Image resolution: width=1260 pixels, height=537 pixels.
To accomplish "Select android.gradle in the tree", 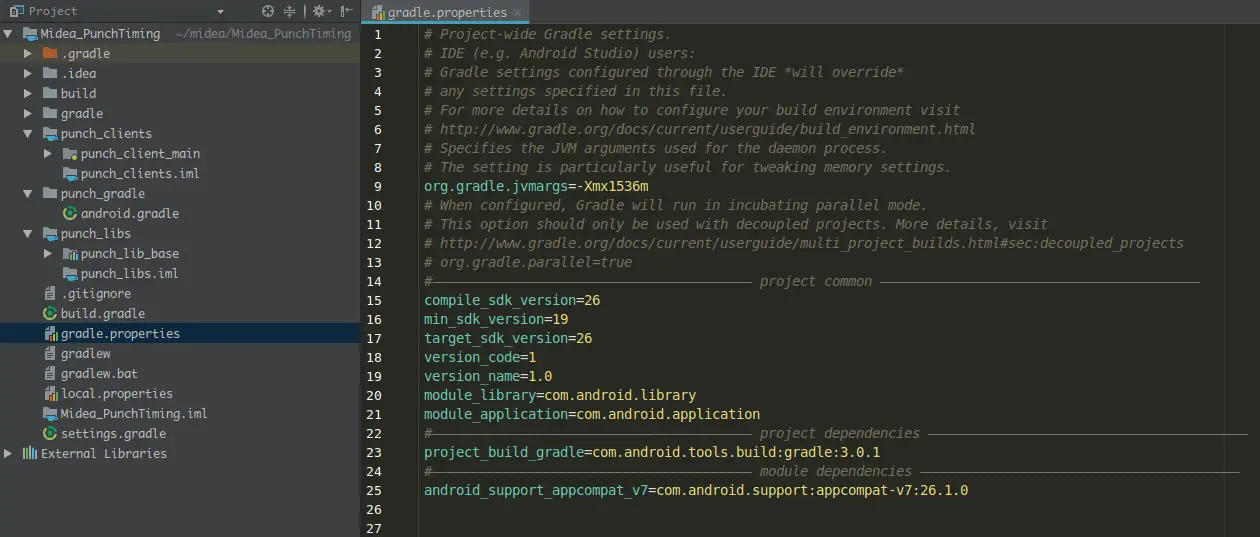I will [130, 213].
